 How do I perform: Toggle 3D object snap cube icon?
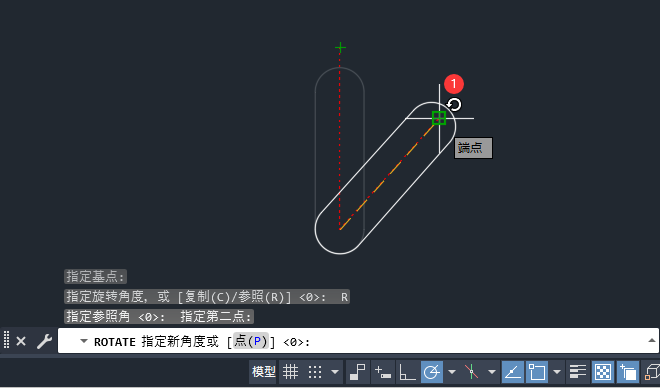coord(651,372)
